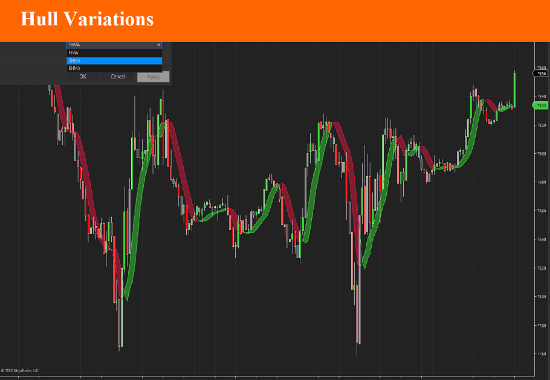This screenshot has height=380, width=550.
Task: Click the copyright notice text
Action: coord(20,371)
